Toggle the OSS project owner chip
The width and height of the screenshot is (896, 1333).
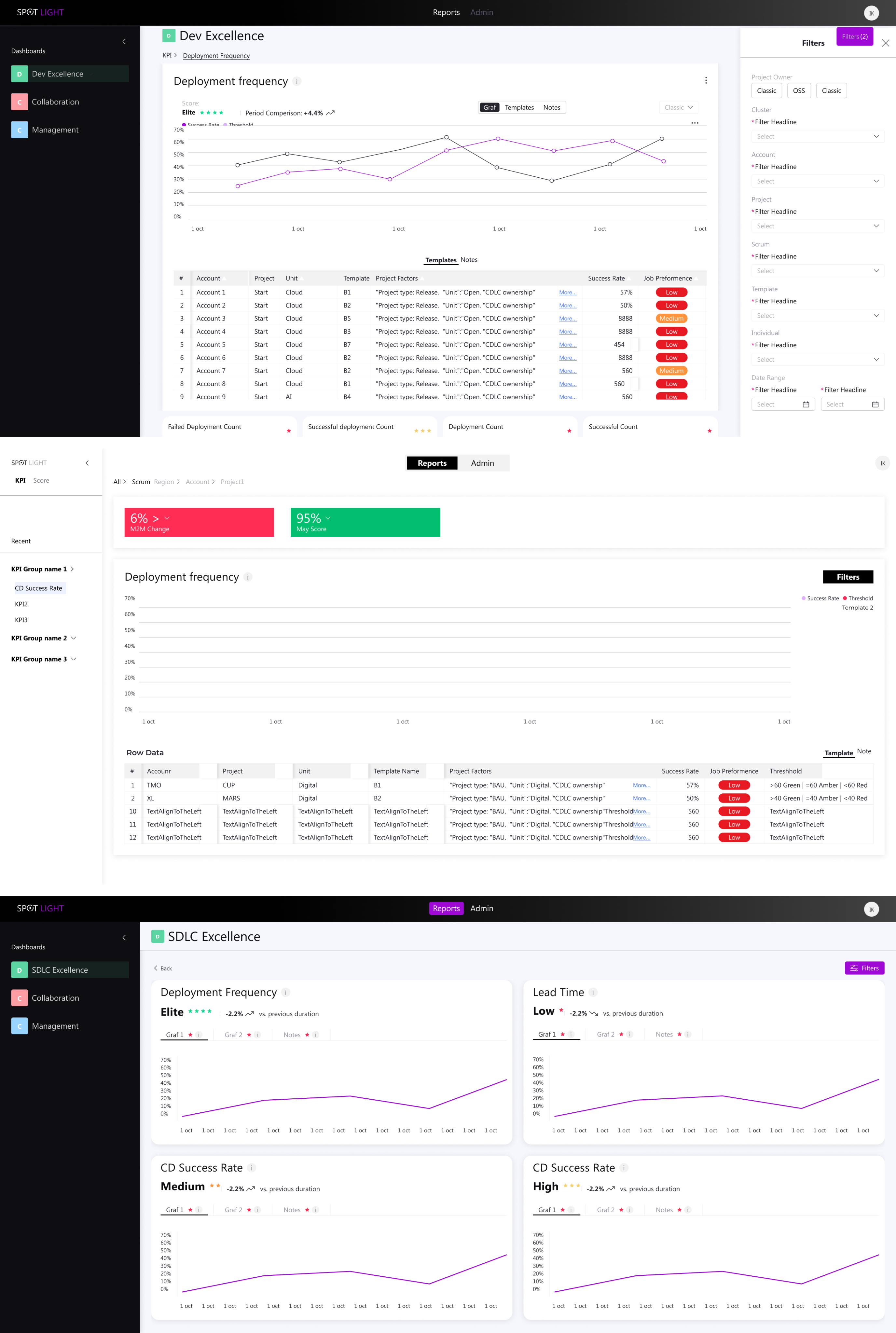tap(798, 91)
